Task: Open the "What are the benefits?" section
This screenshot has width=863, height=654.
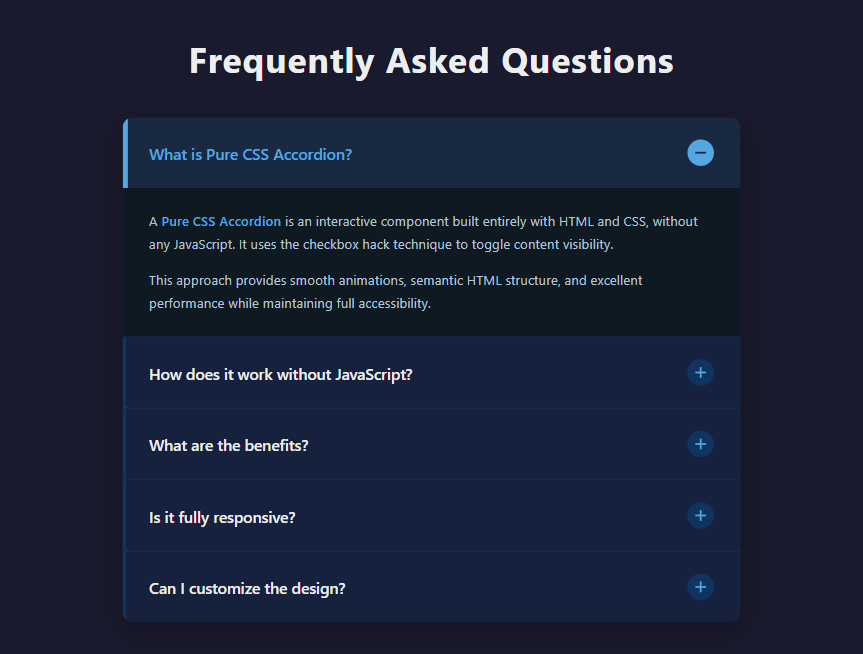Action: [228, 445]
